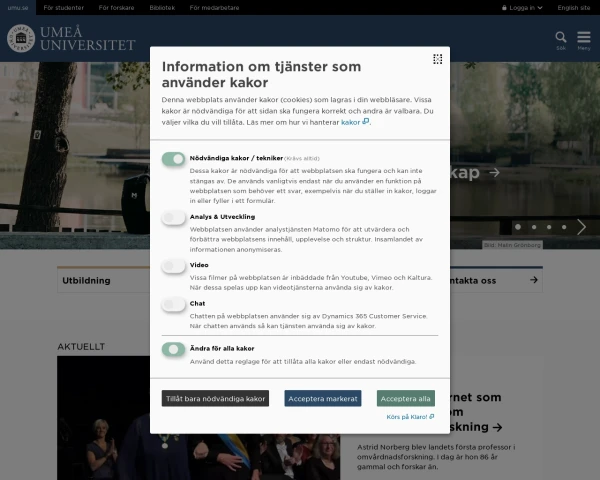Open the umu.se top tab

(x=18, y=8)
